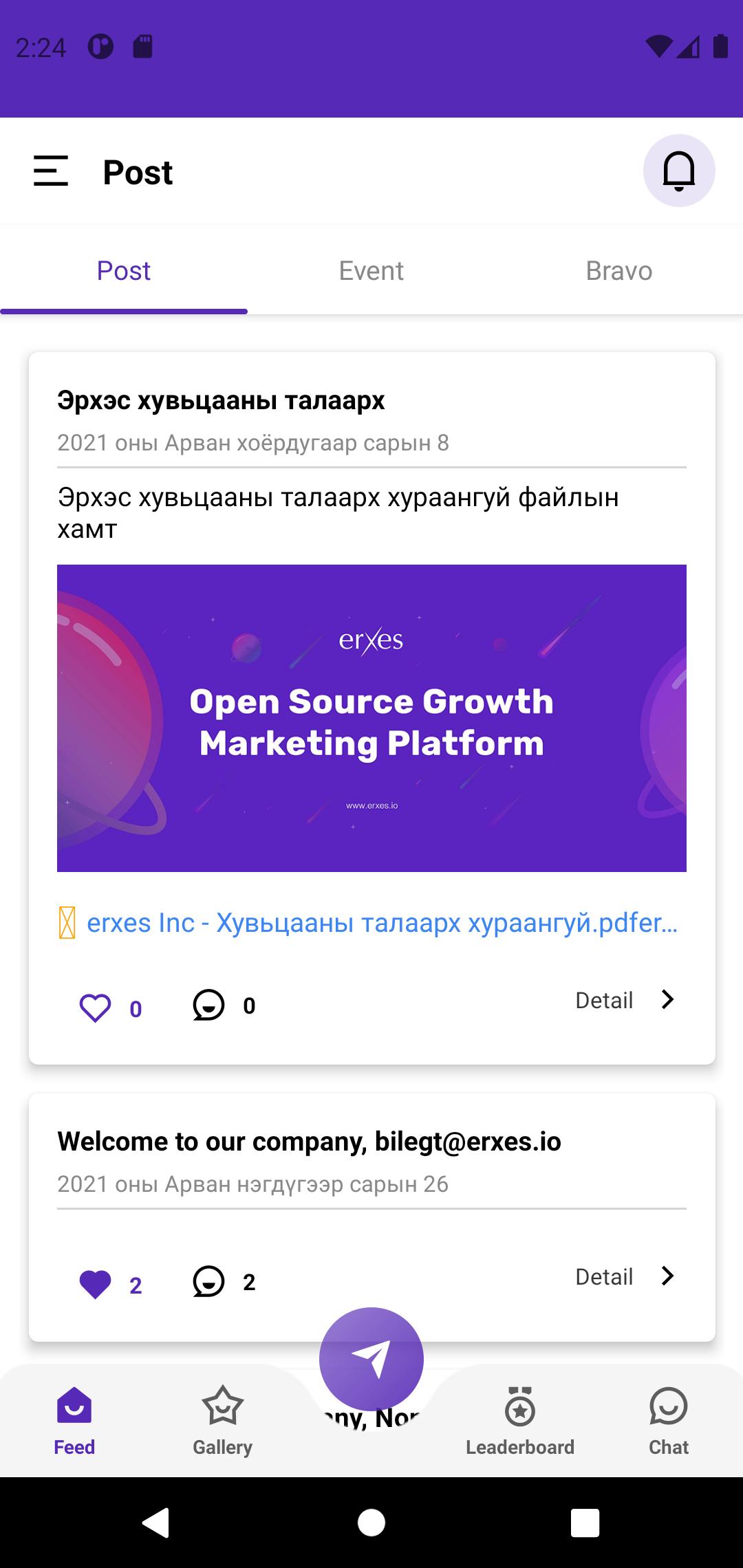This screenshot has height=1568, width=743.
Task: Open comments on the Эрхэс хувьцааны post
Action: (x=208, y=1005)
